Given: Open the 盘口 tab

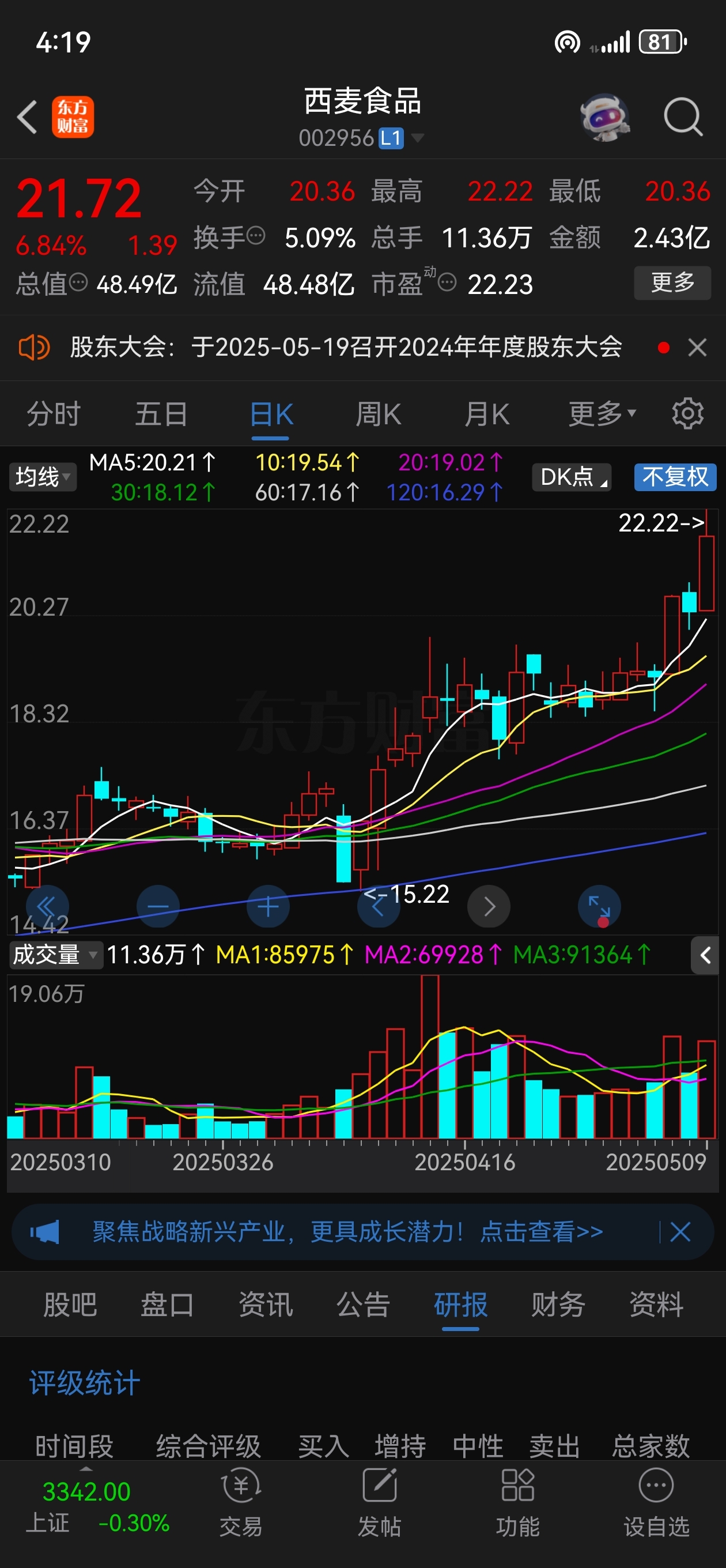Looking at the screenshot, I should point(167,1305).
